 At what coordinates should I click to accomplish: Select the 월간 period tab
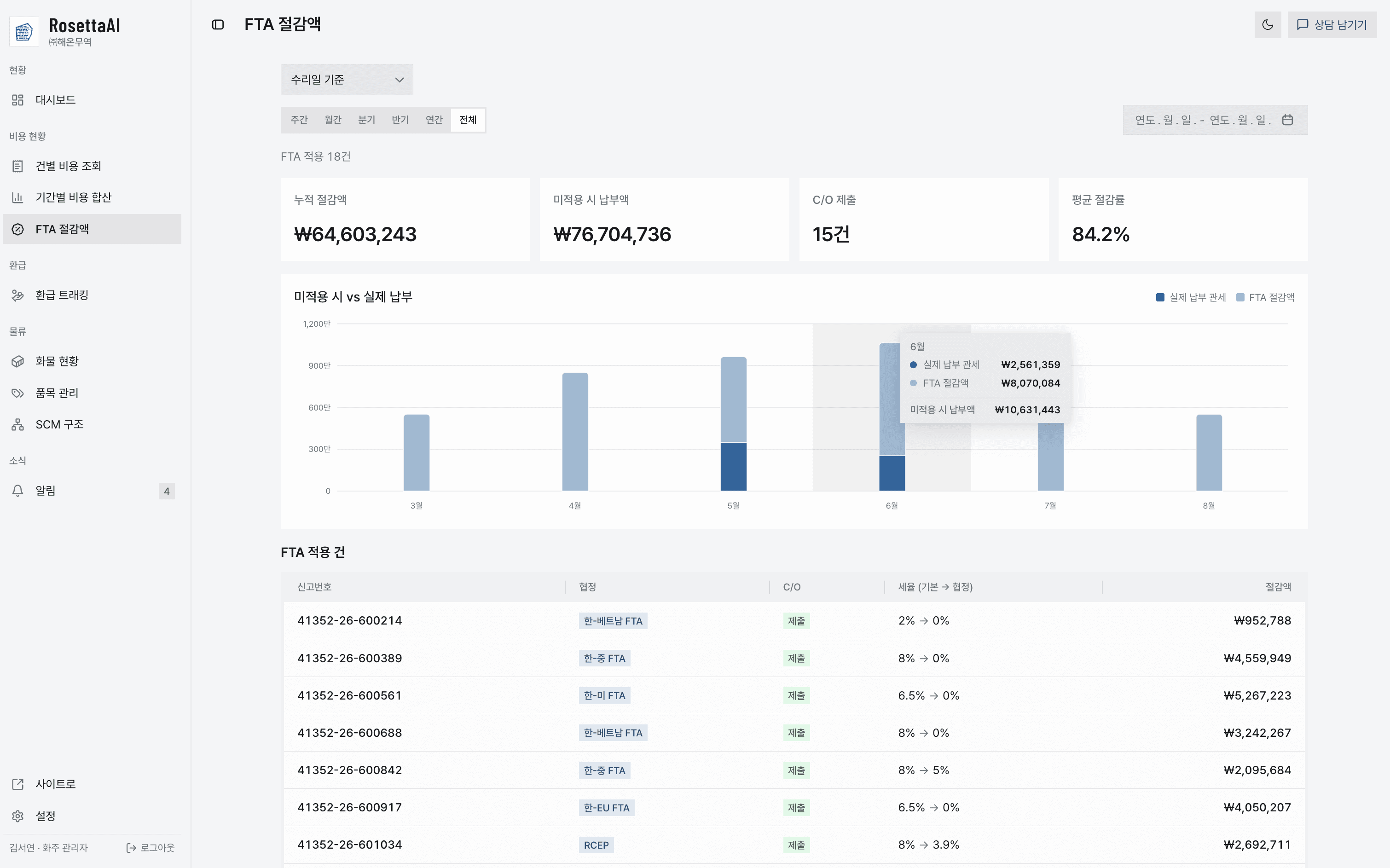(x=333, y=120)
